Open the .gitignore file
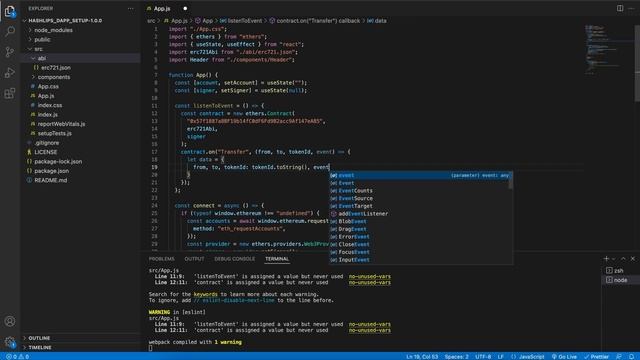 point(47,143)
